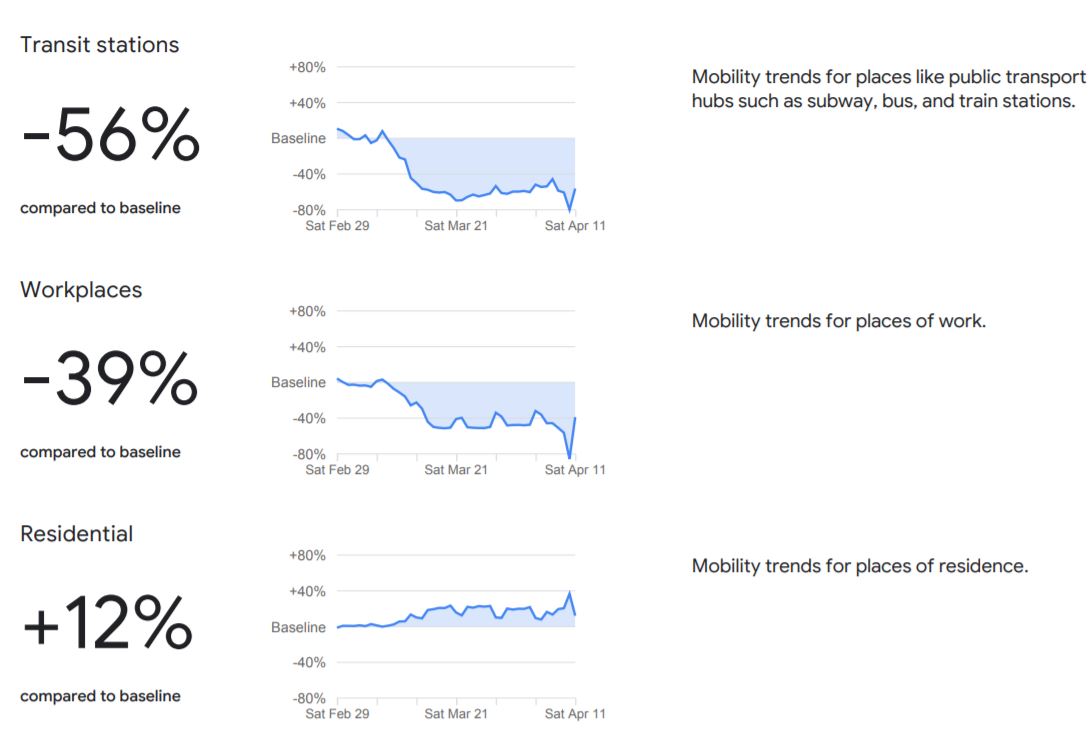The image size is (1089, 745).
Task: Click the Baseline label of Transit chart
Action: [298, 138]
